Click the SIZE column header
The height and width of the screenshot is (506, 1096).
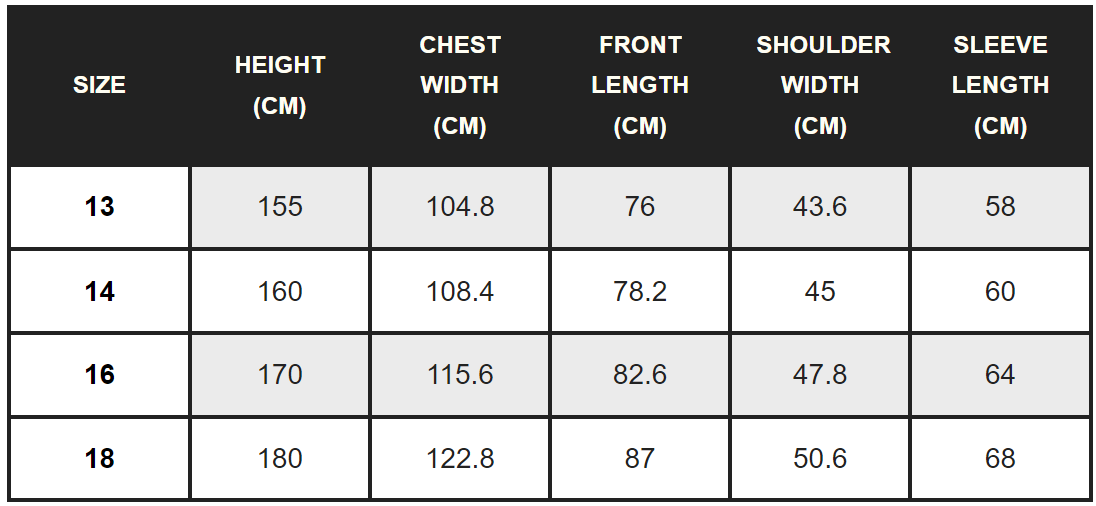click(99, 86)
